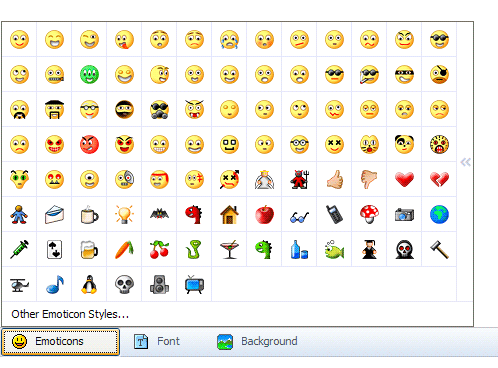Select the thumbs up emoticon

coord(334,179)
